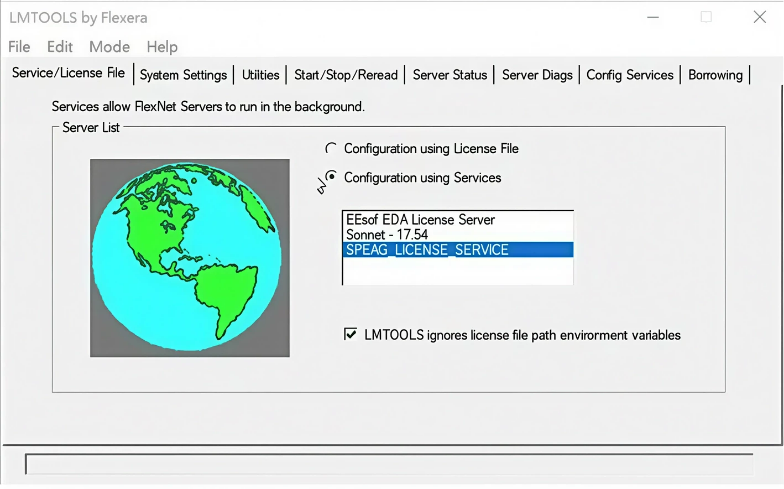Switch to the Config Services tab
This screenshot has height=489, width=784.
tap(629, 75)
